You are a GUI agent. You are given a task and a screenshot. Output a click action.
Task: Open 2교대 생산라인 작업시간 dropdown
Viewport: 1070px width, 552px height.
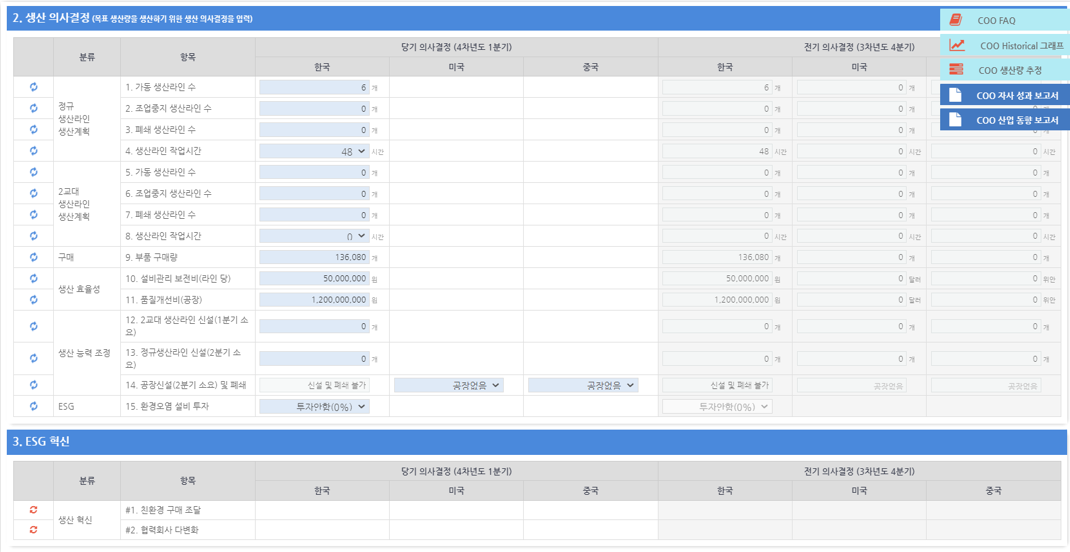click(314, 236)
